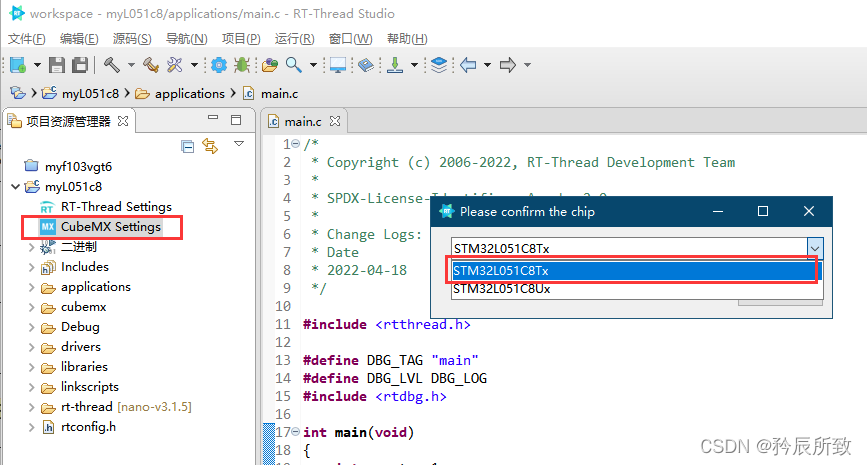Open the Search dropdown arrow
This screenshot has width=867, height=465.
click(x=313, y=65)
